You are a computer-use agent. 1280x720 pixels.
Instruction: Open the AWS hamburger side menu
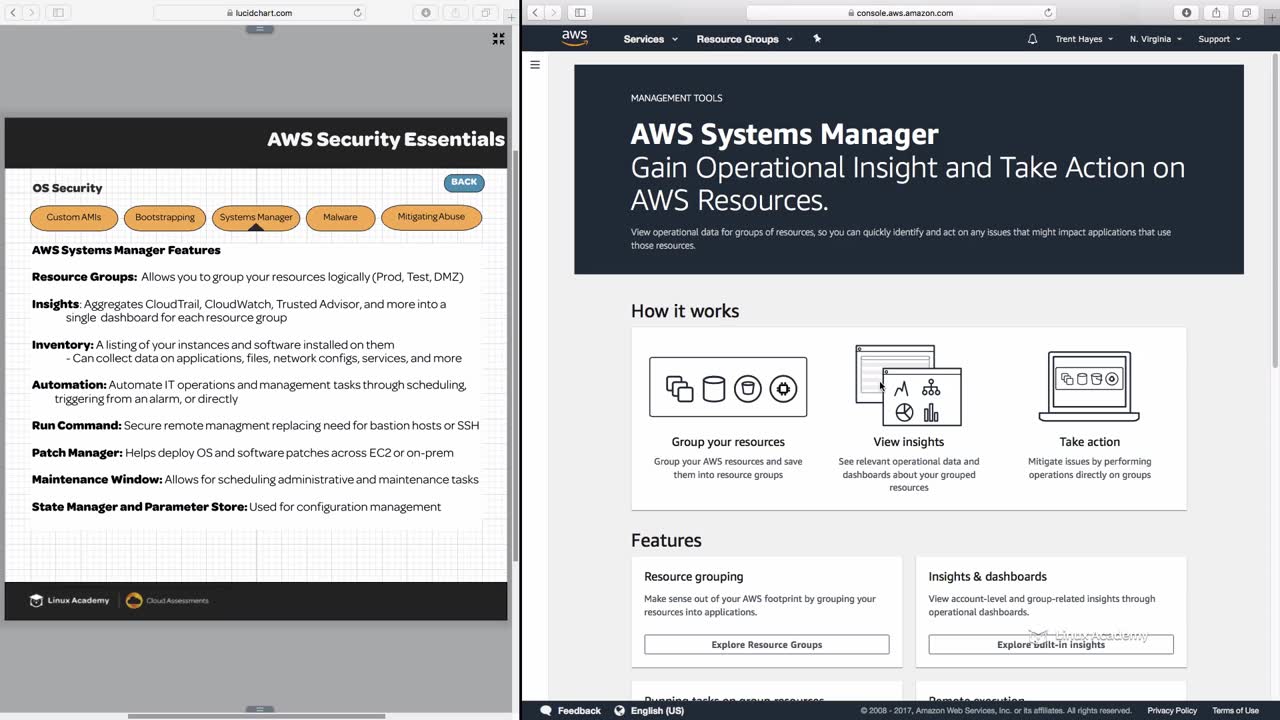coord(535,65)
